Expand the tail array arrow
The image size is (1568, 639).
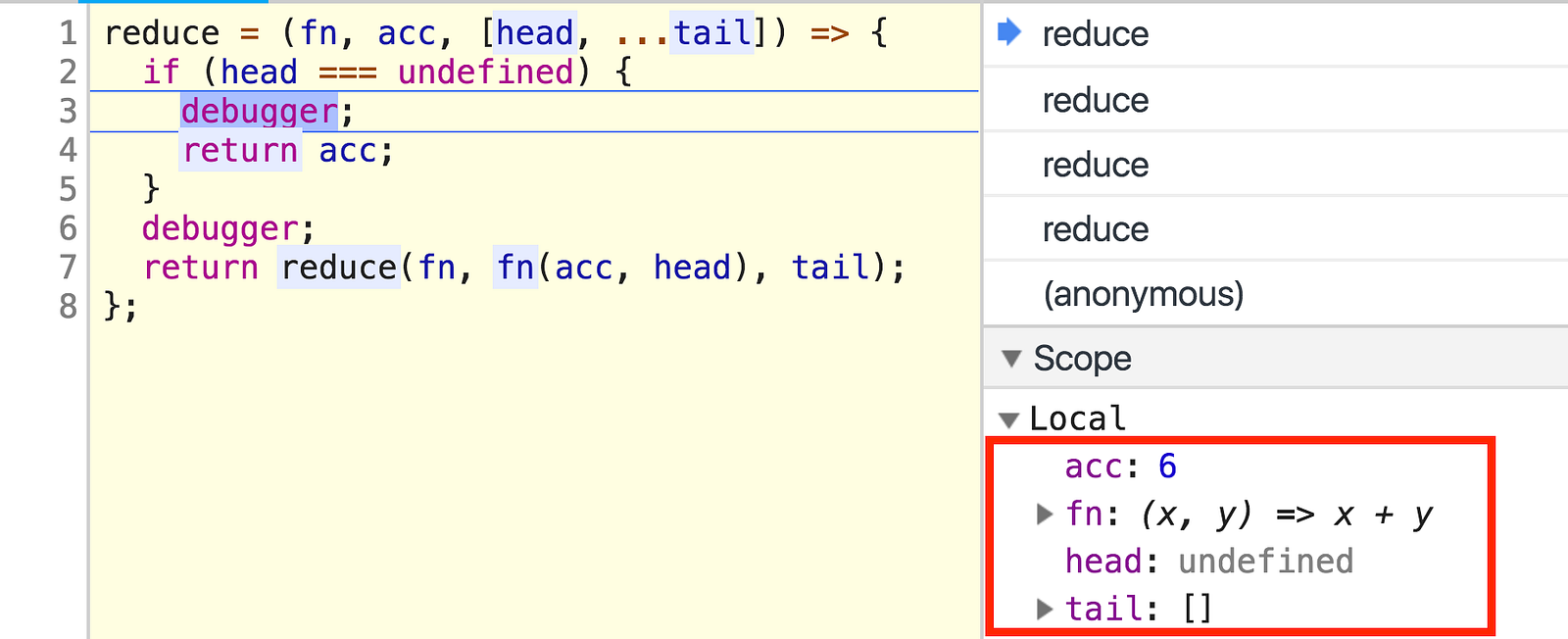1045,609
